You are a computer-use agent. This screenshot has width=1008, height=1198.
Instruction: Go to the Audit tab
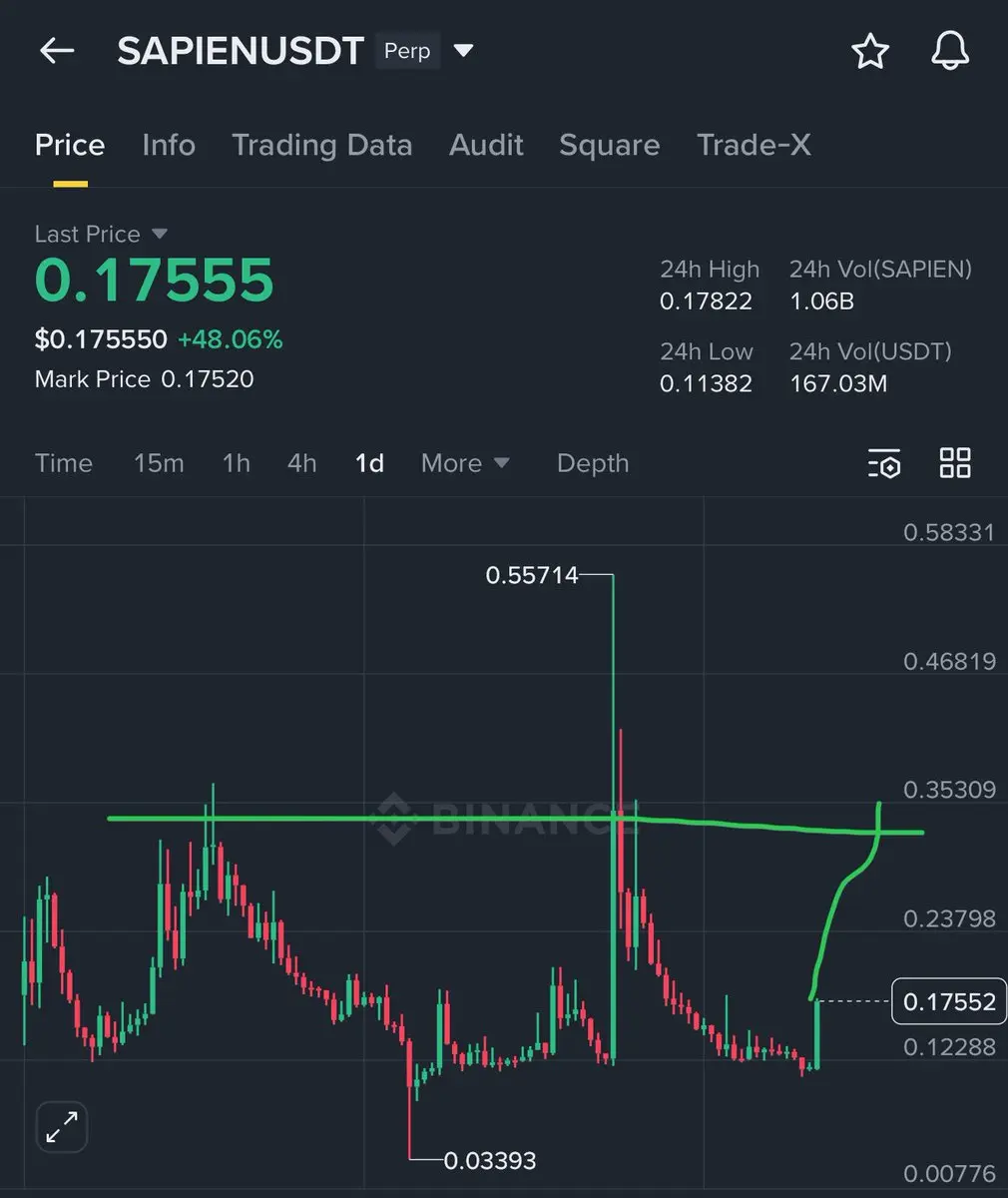[x=486, y=146]
